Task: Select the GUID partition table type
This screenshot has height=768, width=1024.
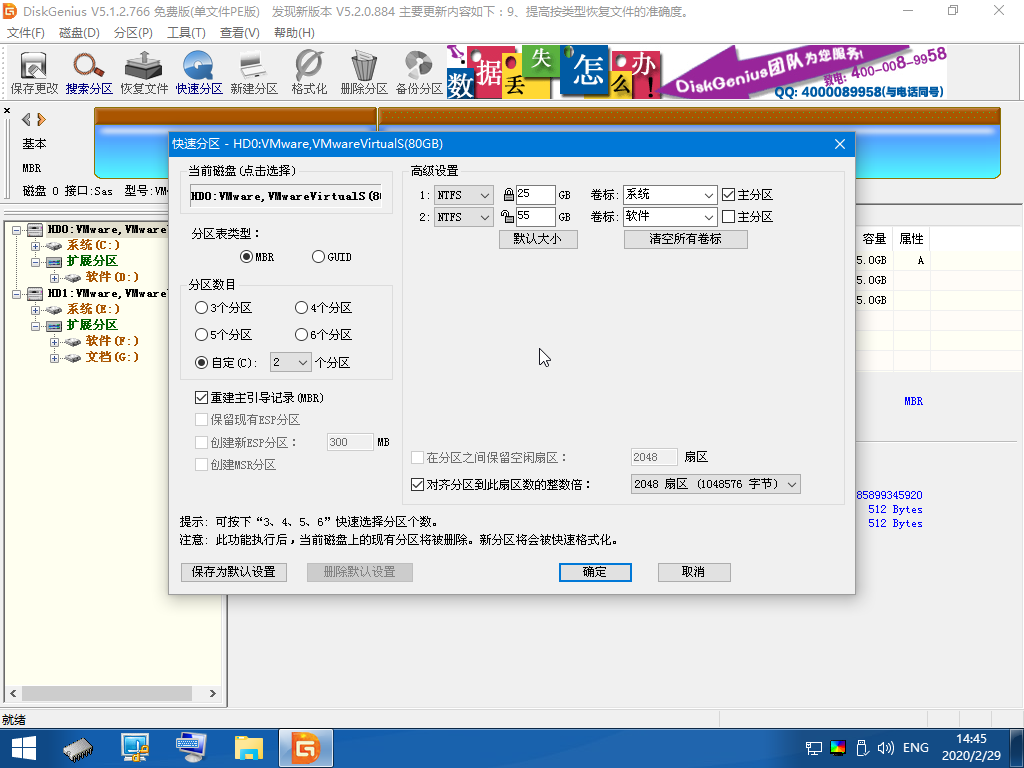Action: pos(318,257)
